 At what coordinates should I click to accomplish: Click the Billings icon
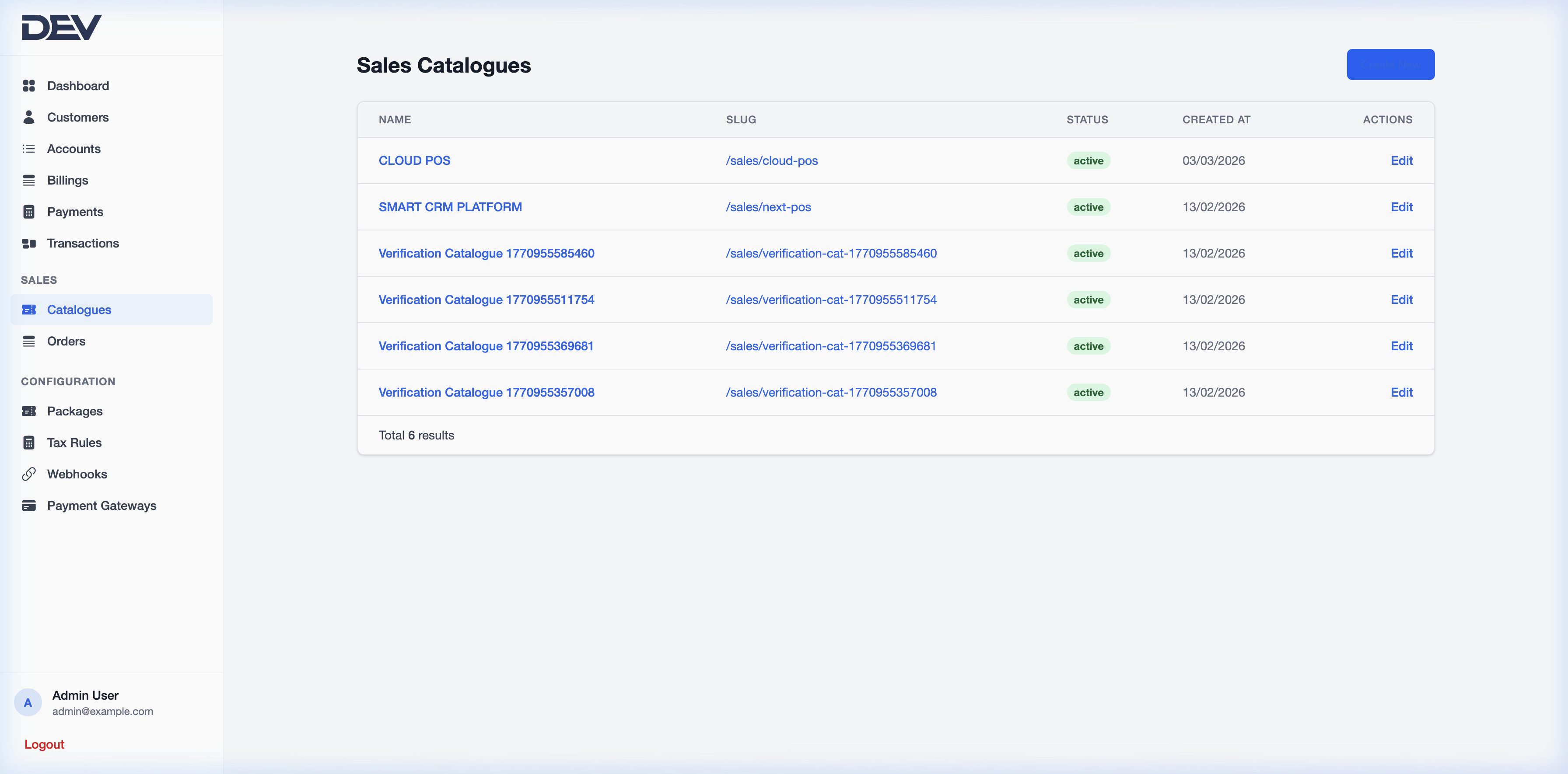(29, 180)
